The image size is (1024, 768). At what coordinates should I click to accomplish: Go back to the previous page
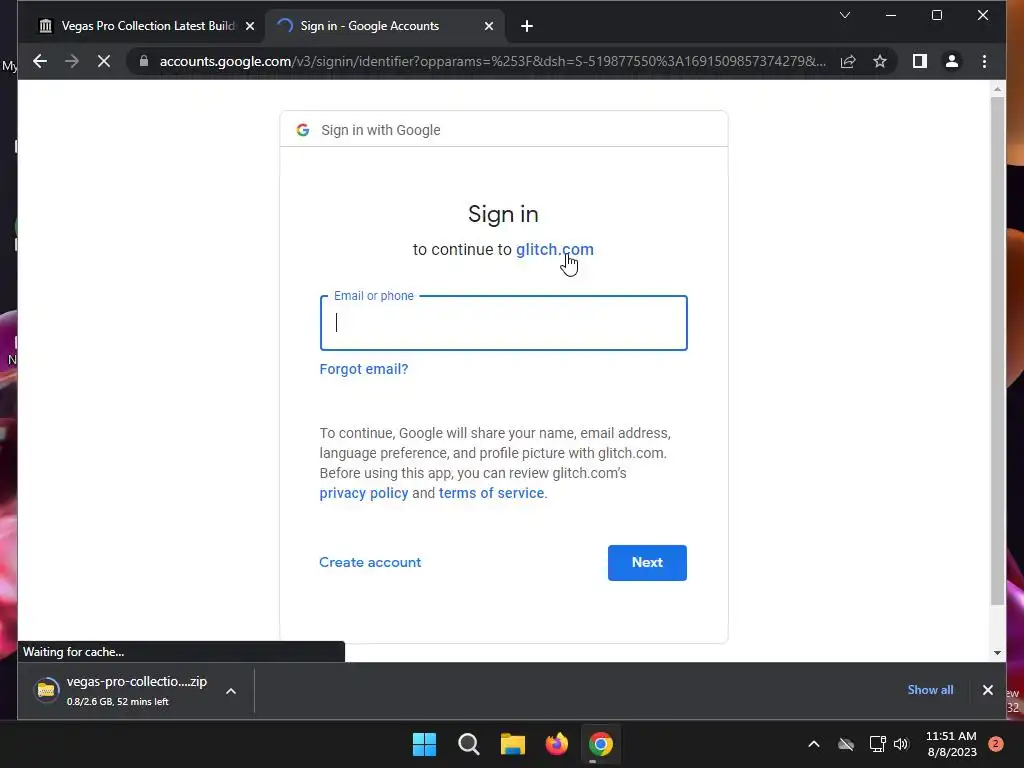[40, 61]
